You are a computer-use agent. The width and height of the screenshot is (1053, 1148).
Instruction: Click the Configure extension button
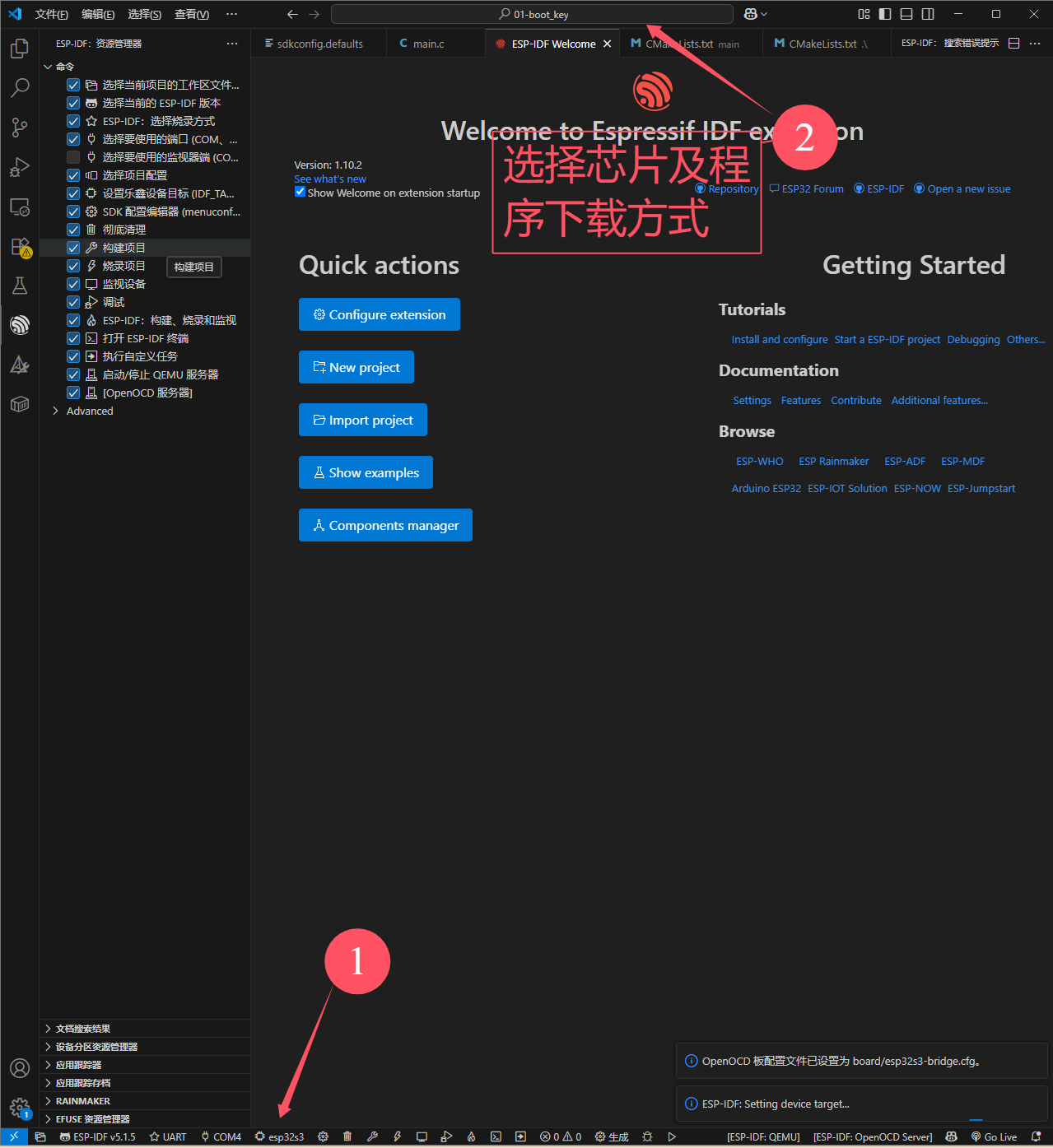(x=380, y=314)
